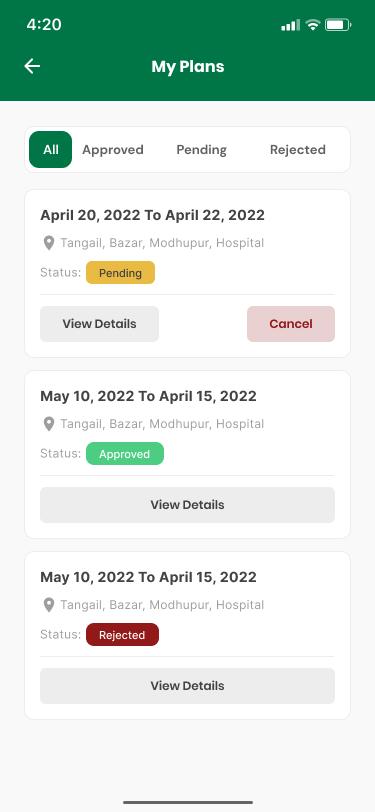This screenshot has width=375, height=812.
Task: Tap the location pin on Approved plan
Action: pos(49,424)
